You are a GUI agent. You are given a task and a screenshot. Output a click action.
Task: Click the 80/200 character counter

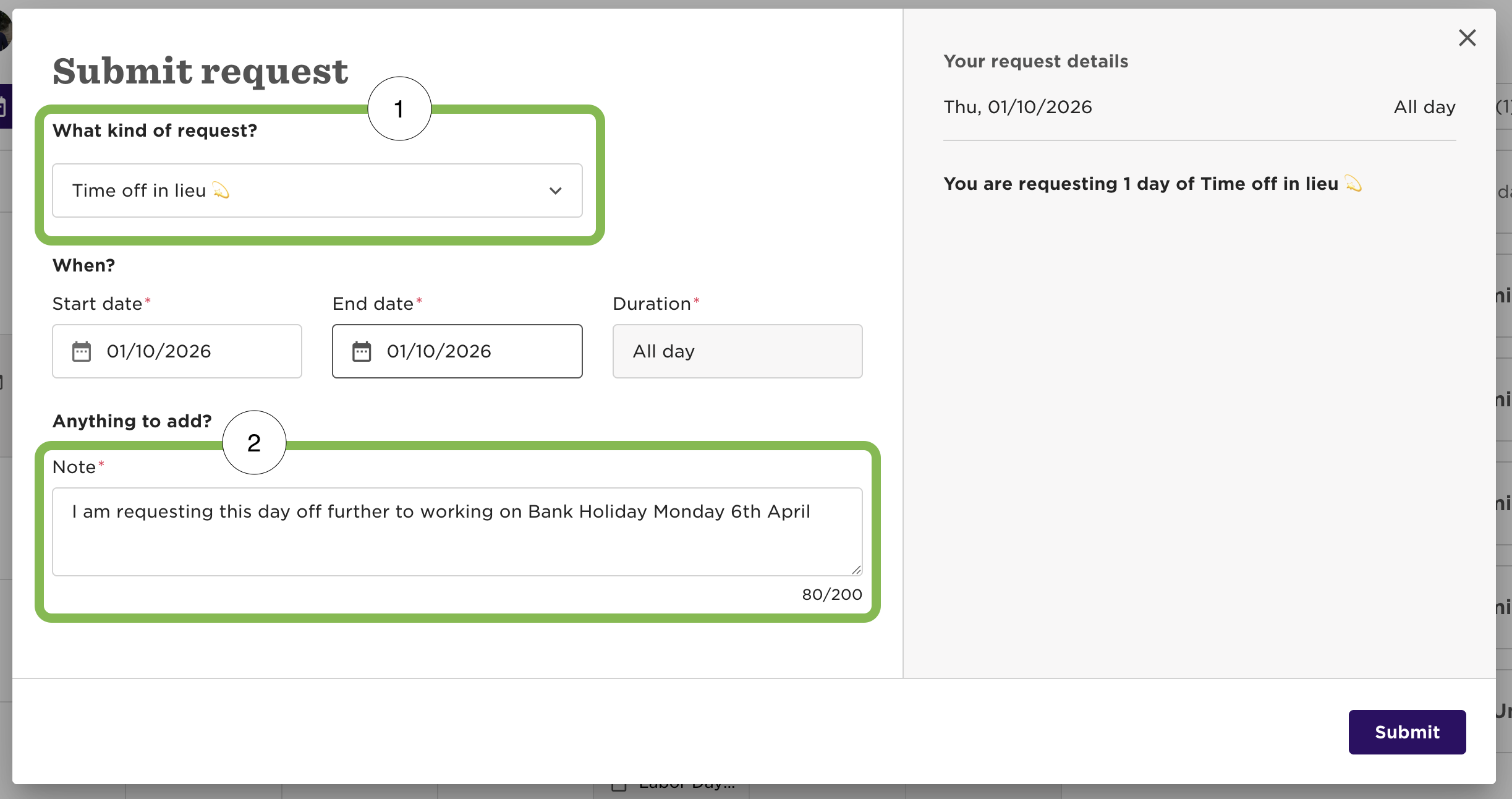[x=832, y=594]
